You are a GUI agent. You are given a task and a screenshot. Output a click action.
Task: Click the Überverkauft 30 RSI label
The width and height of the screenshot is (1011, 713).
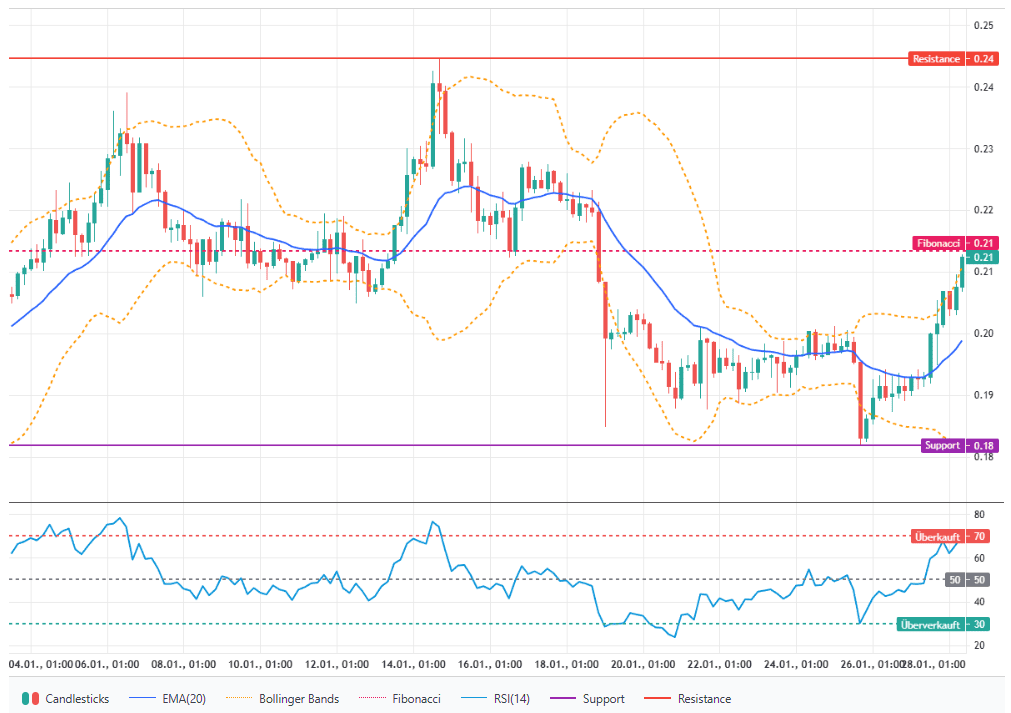tap(943, 624)
